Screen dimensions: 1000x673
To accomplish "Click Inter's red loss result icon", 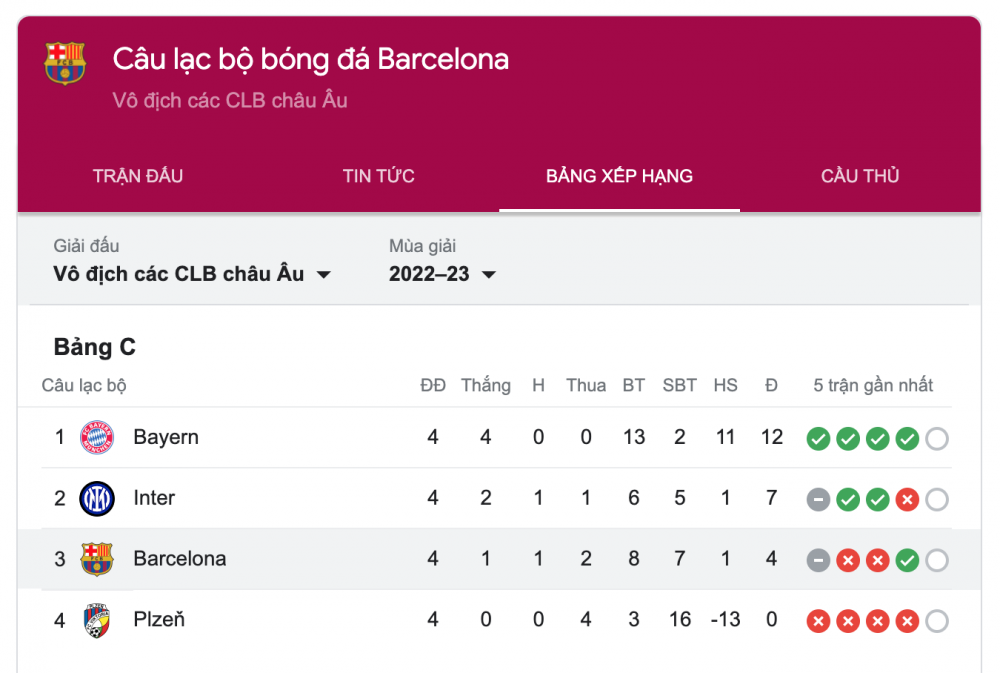I will 907,500.
